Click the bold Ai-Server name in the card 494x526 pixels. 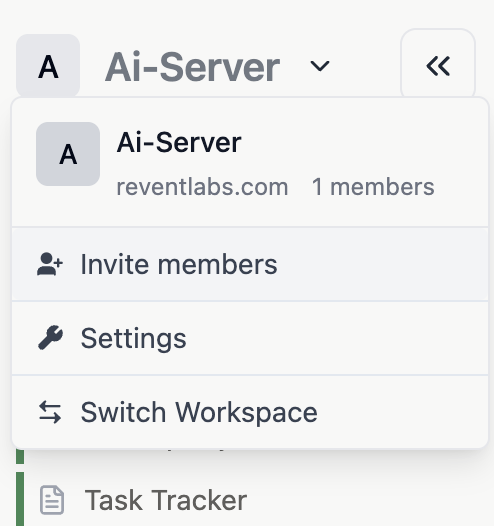tap(179, 143)
